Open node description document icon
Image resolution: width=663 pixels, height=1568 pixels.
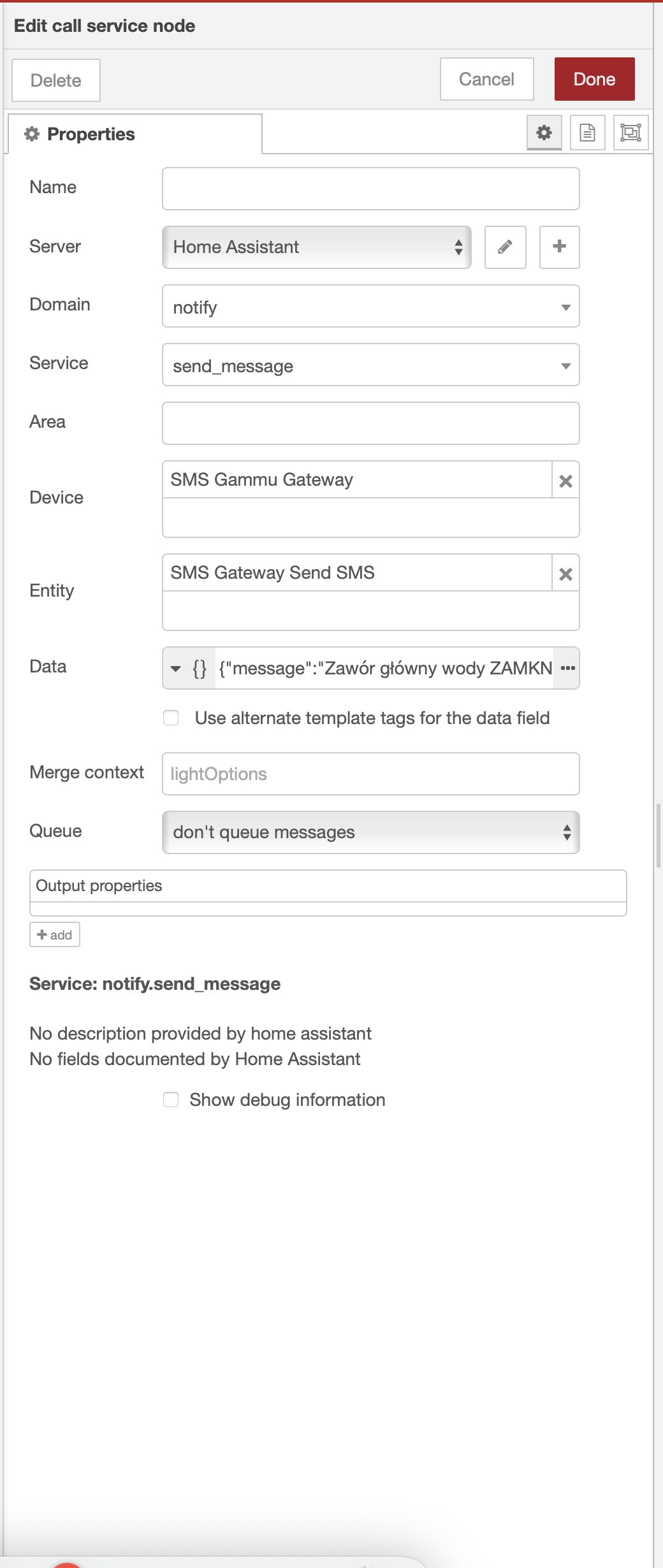[x=587, y=133]
